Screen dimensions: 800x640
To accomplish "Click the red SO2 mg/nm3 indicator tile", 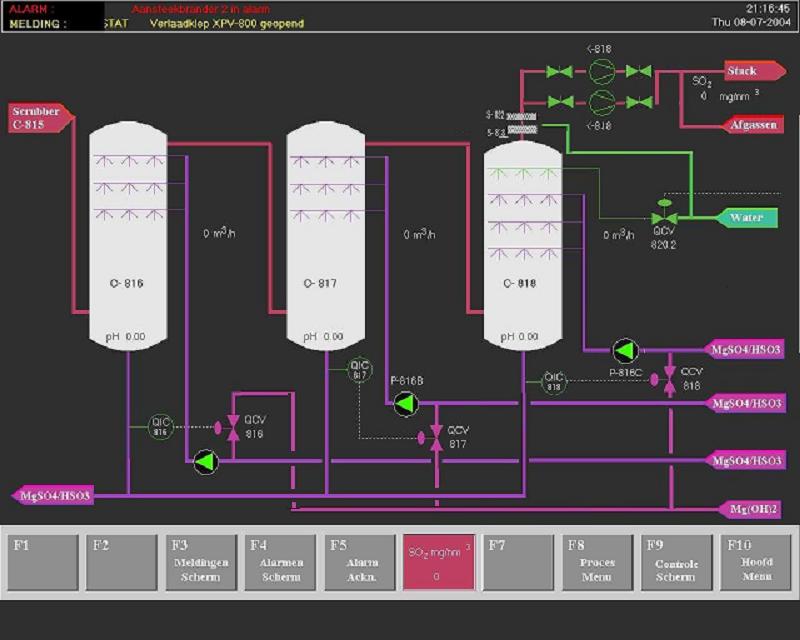I will tap(439, 562).
